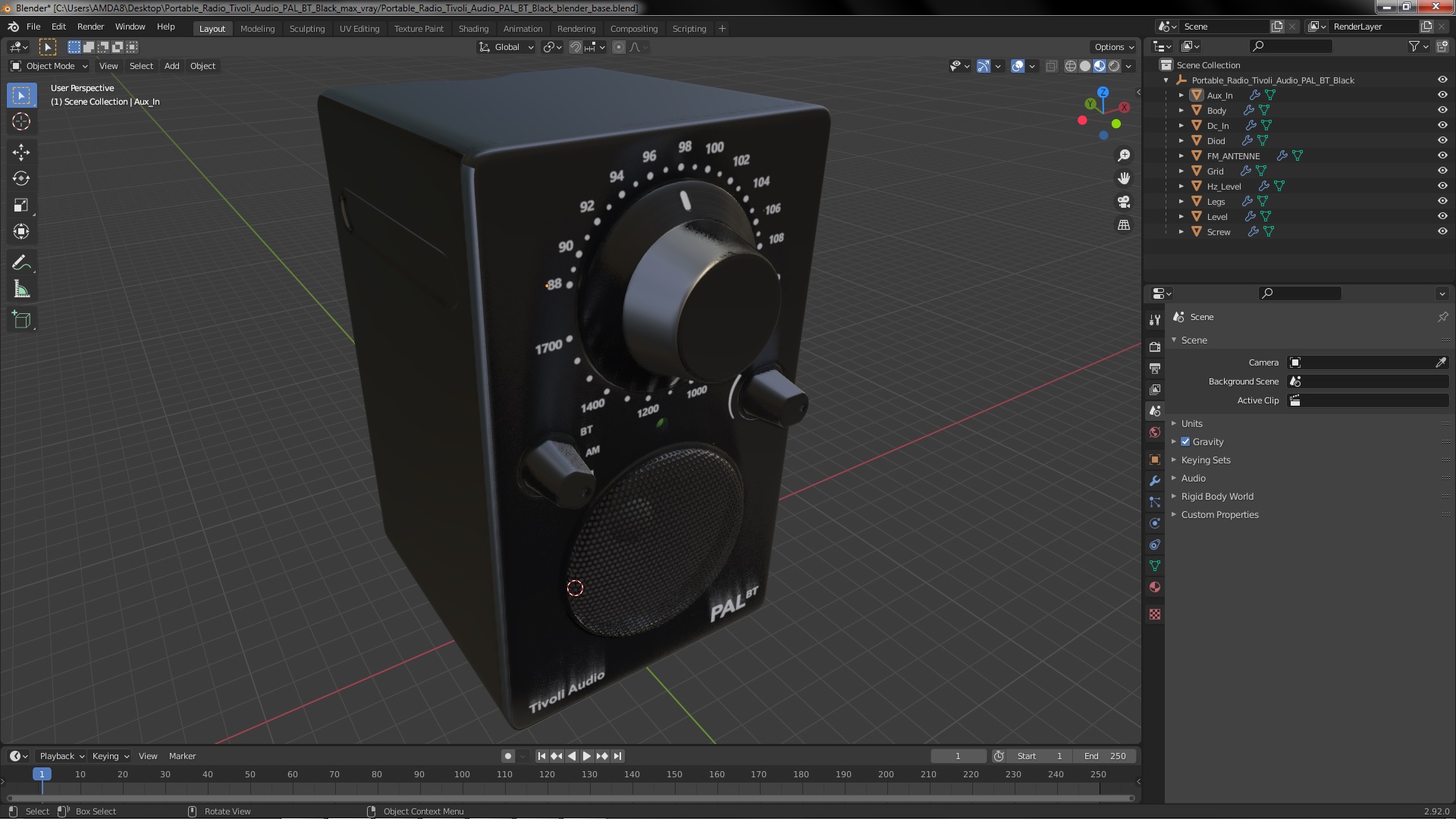
Task: Open the Render properties tab
Action: pos(1155,347)
